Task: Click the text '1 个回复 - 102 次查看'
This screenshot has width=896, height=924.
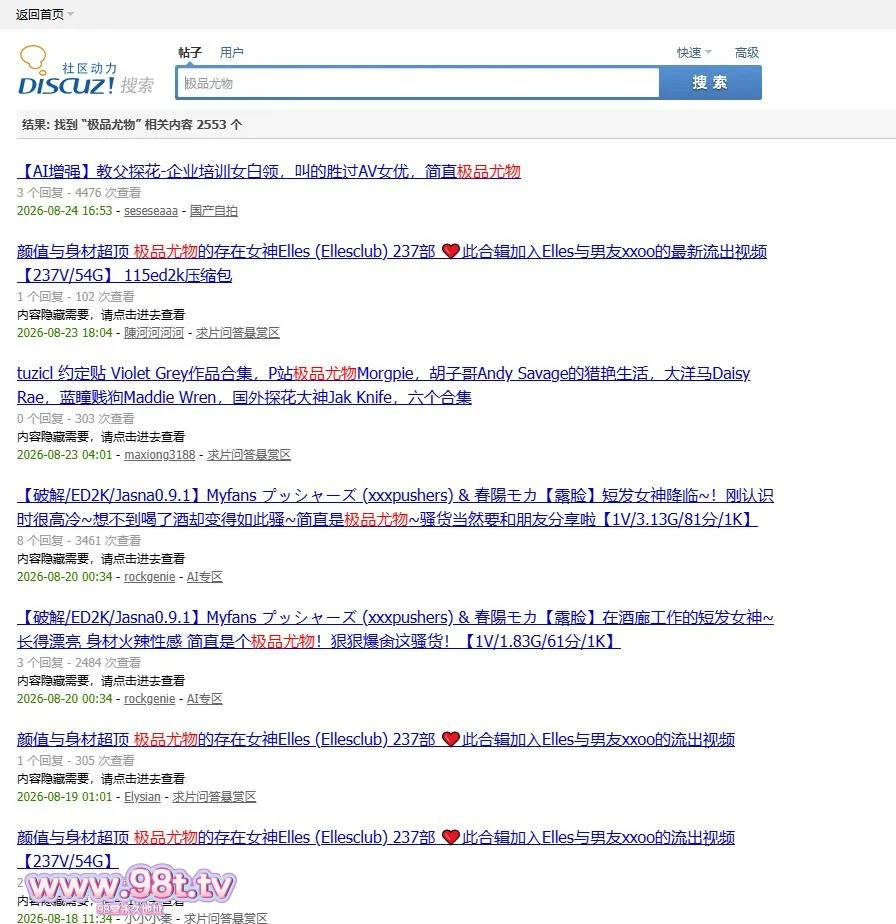Action: tap(75, 296)
